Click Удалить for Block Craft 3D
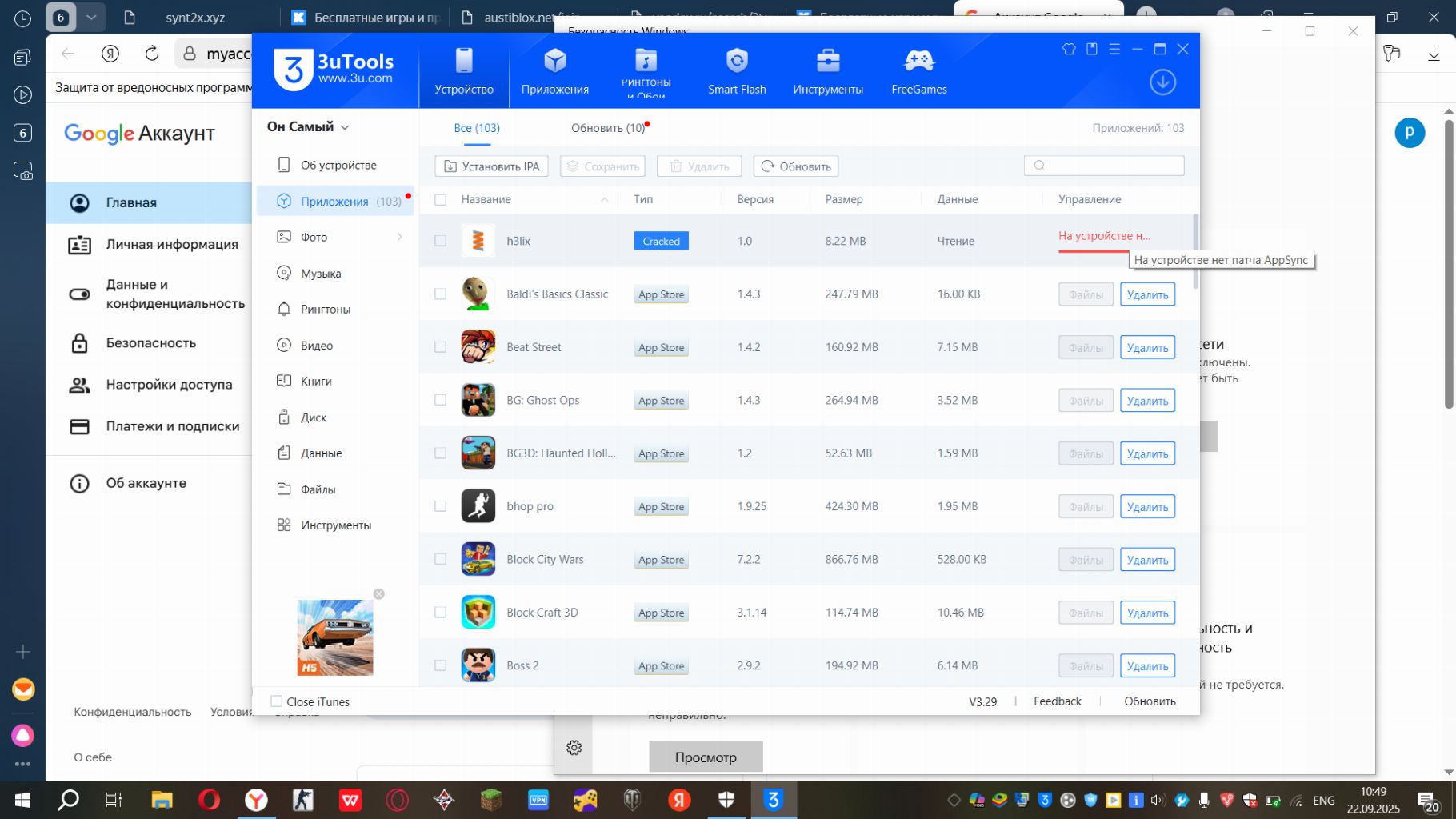The width and height of the screenshot is (1456, 819). (x=1146, y=613)
